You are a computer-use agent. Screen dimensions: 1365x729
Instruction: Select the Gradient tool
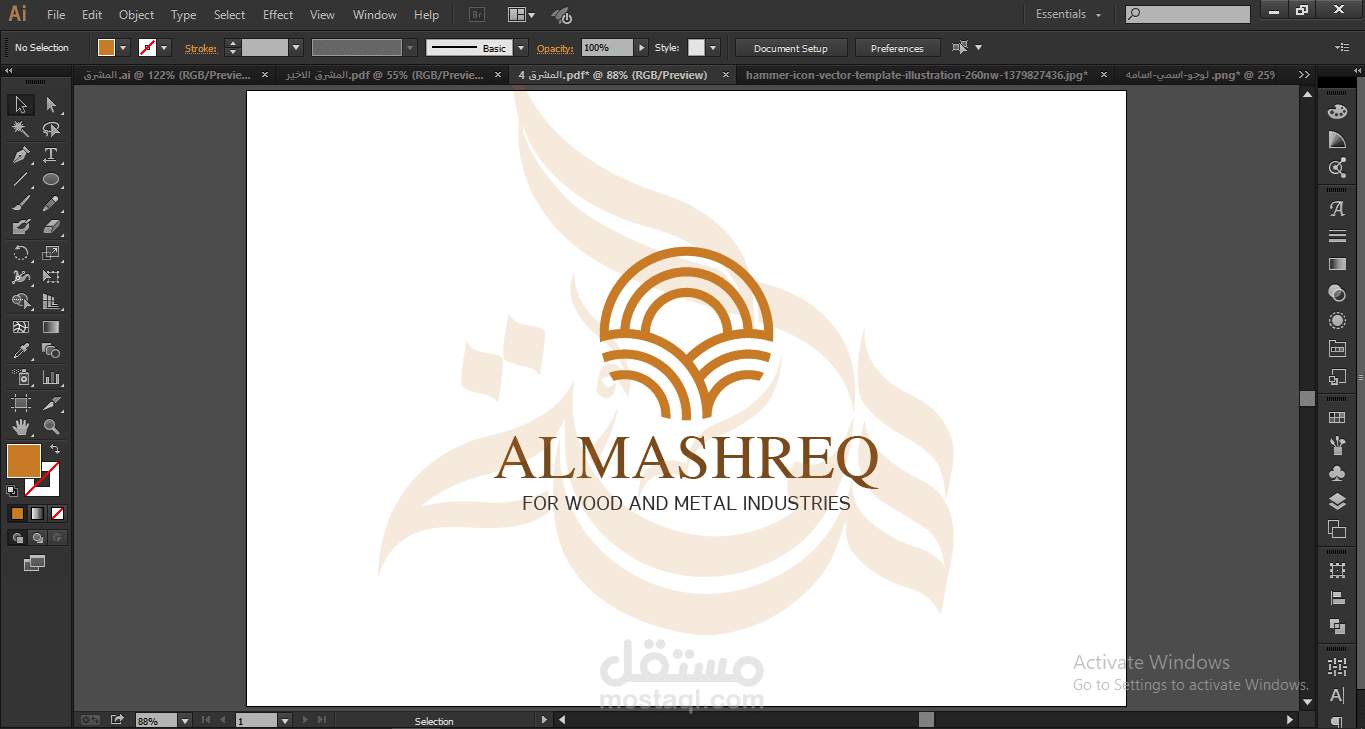51,327
